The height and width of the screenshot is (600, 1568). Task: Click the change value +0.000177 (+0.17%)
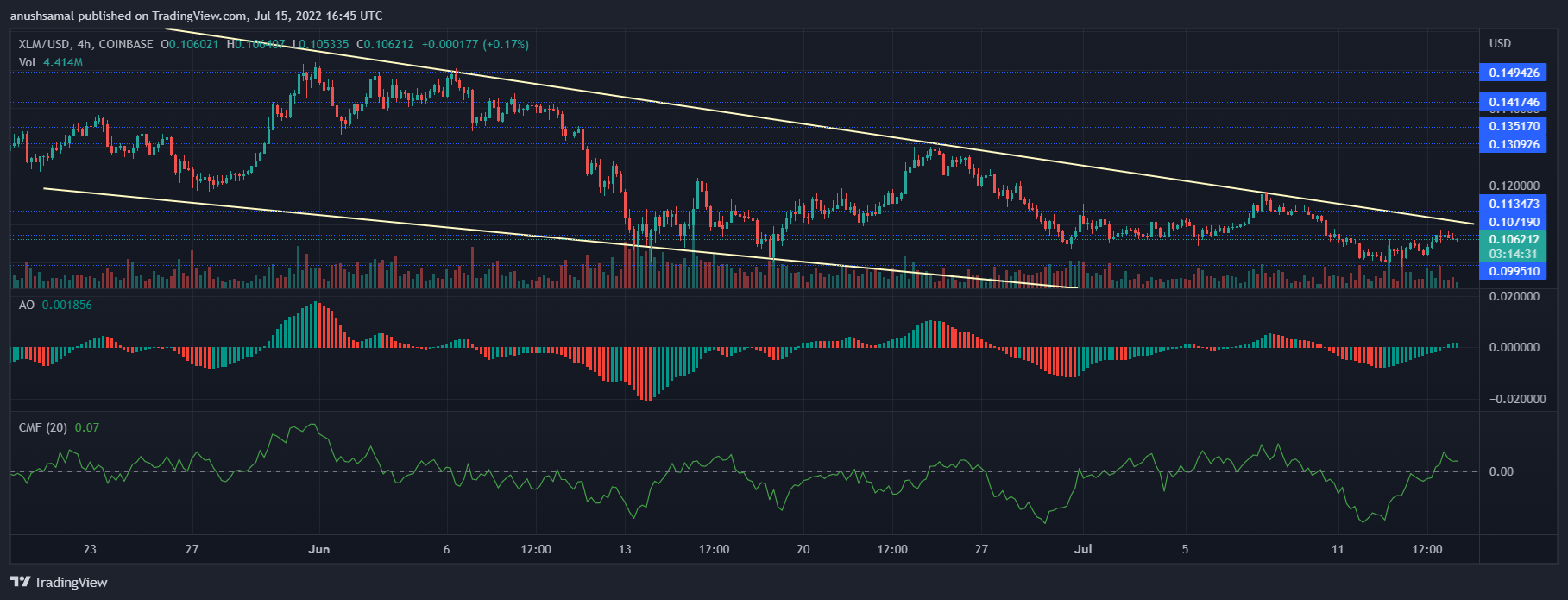[x=474, y=44]
